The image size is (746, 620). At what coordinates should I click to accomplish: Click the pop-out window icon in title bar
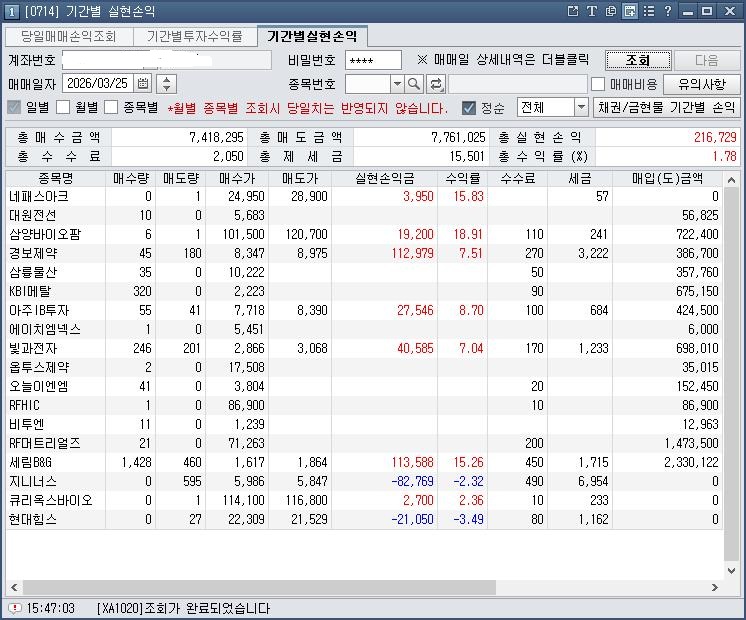coord(573,11)
